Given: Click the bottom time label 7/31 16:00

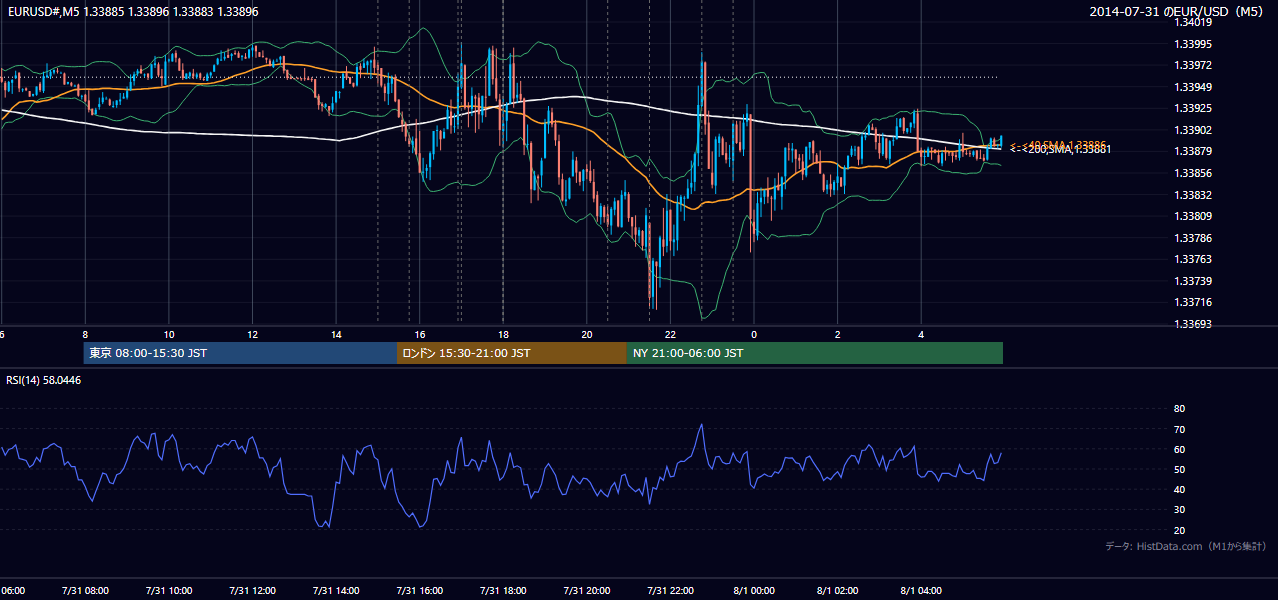Looking at the screenshot, I should point(419,591).
